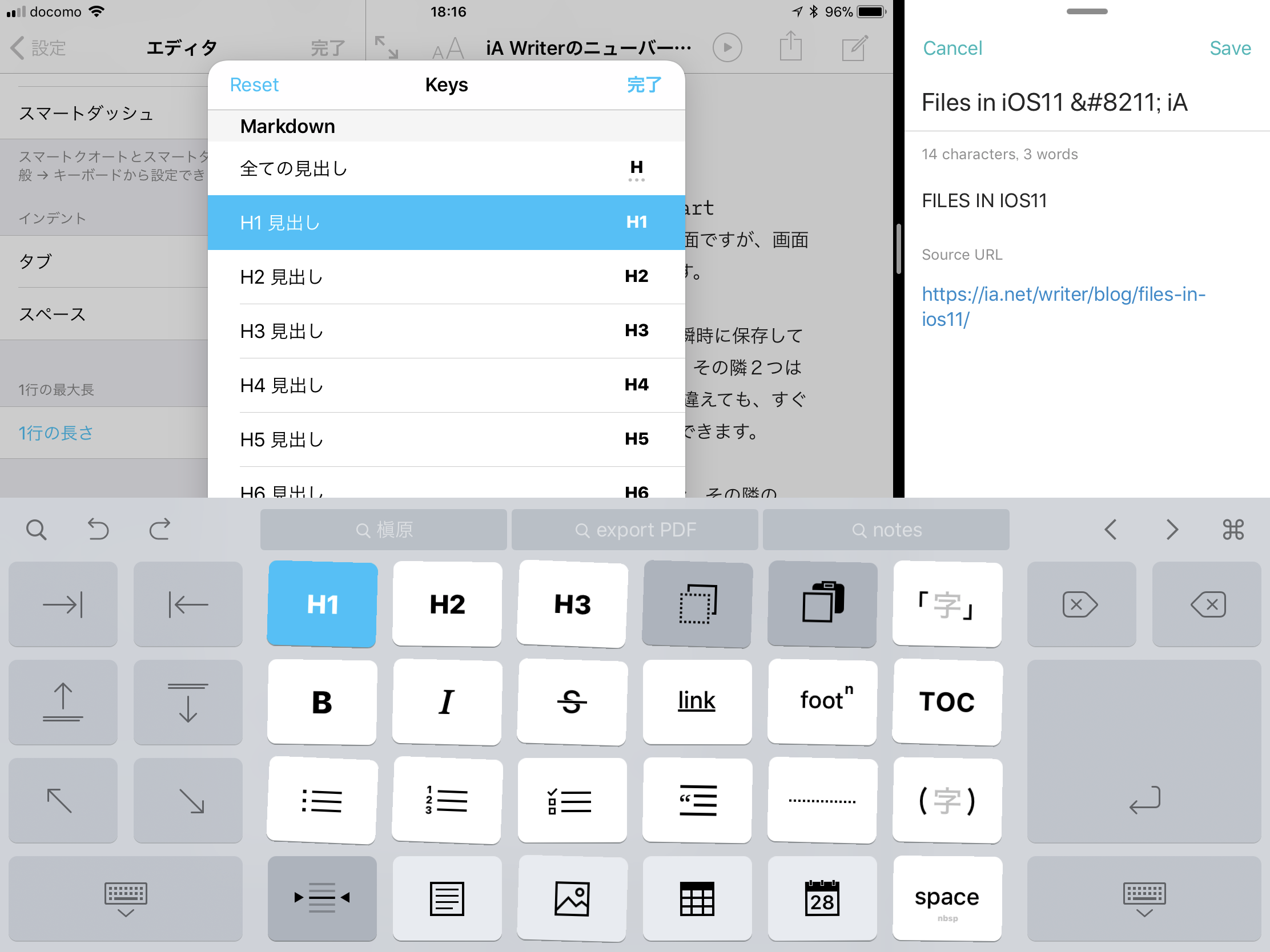Dismiss keyboard with right hide key

(1144, 898)
